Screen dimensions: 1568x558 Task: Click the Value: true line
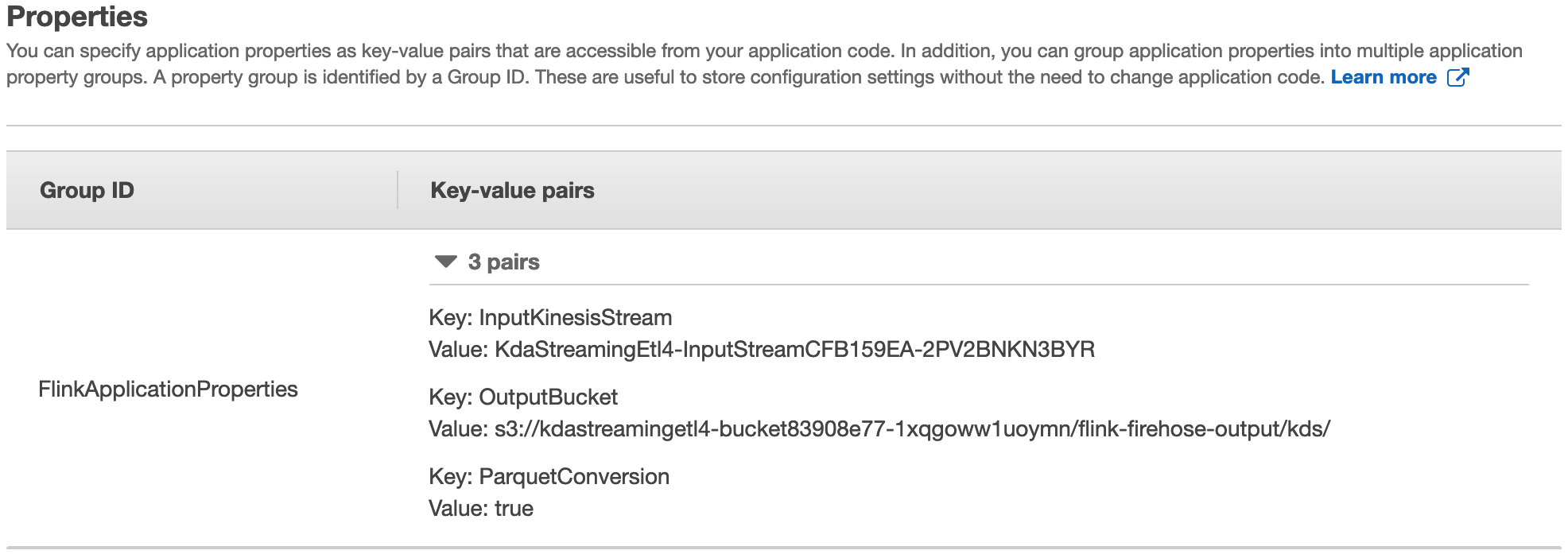click(481, 508)
